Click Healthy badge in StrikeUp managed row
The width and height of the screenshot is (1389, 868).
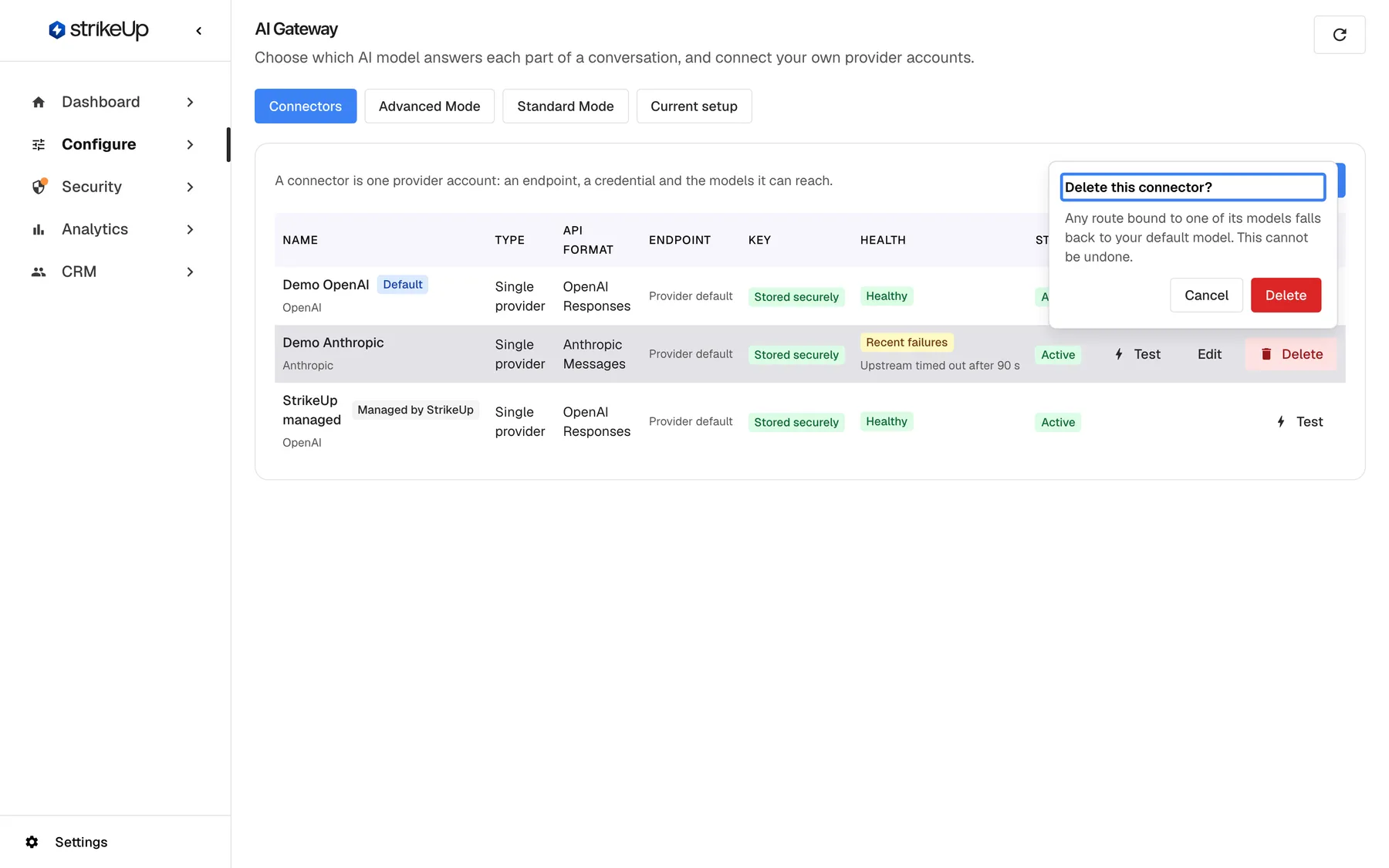click(887, 421)
